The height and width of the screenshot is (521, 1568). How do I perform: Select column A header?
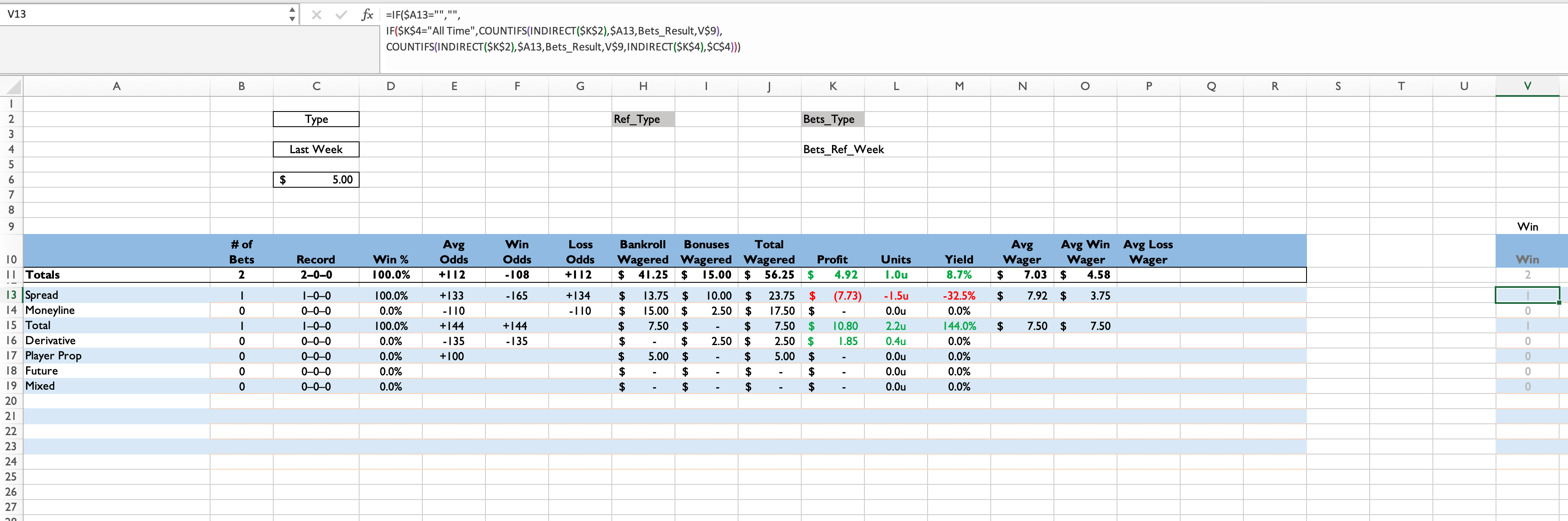(x=117, y=86)
